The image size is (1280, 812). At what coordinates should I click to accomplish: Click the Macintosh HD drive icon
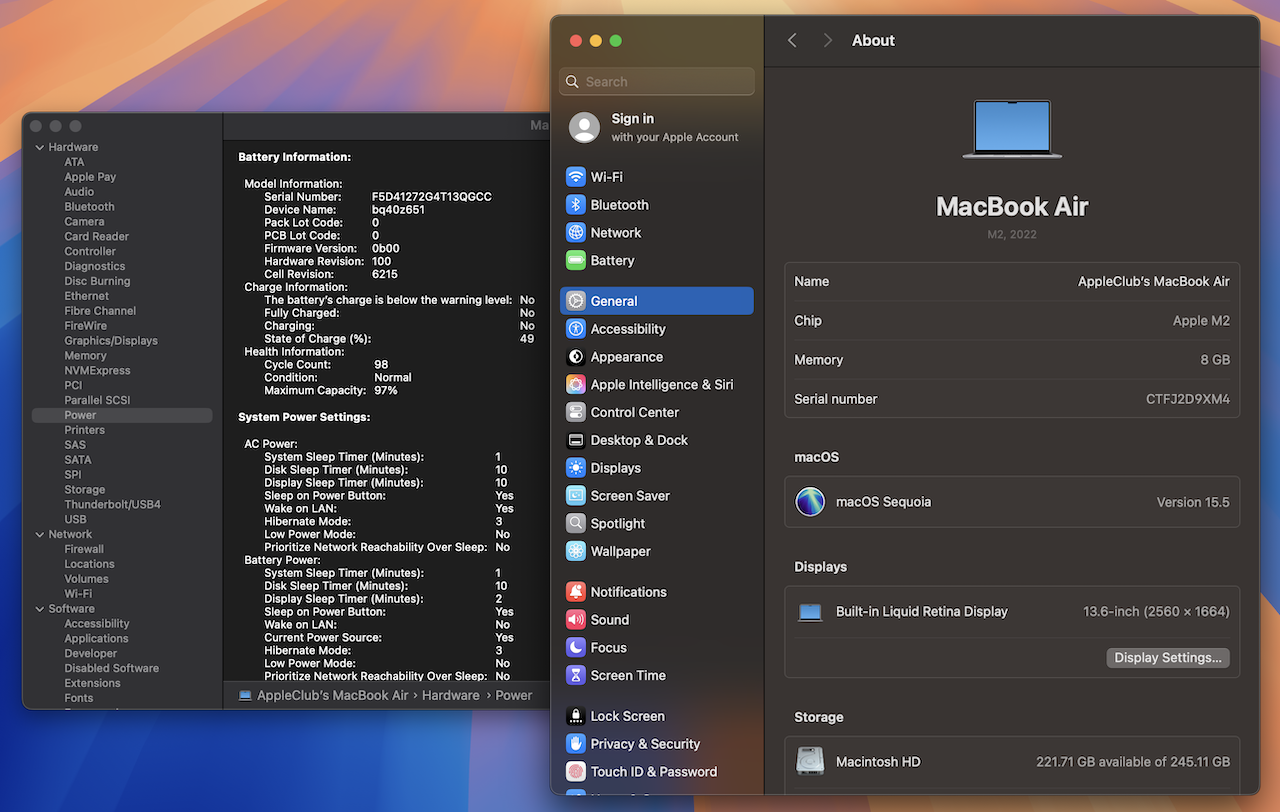[x=810, y=762]
